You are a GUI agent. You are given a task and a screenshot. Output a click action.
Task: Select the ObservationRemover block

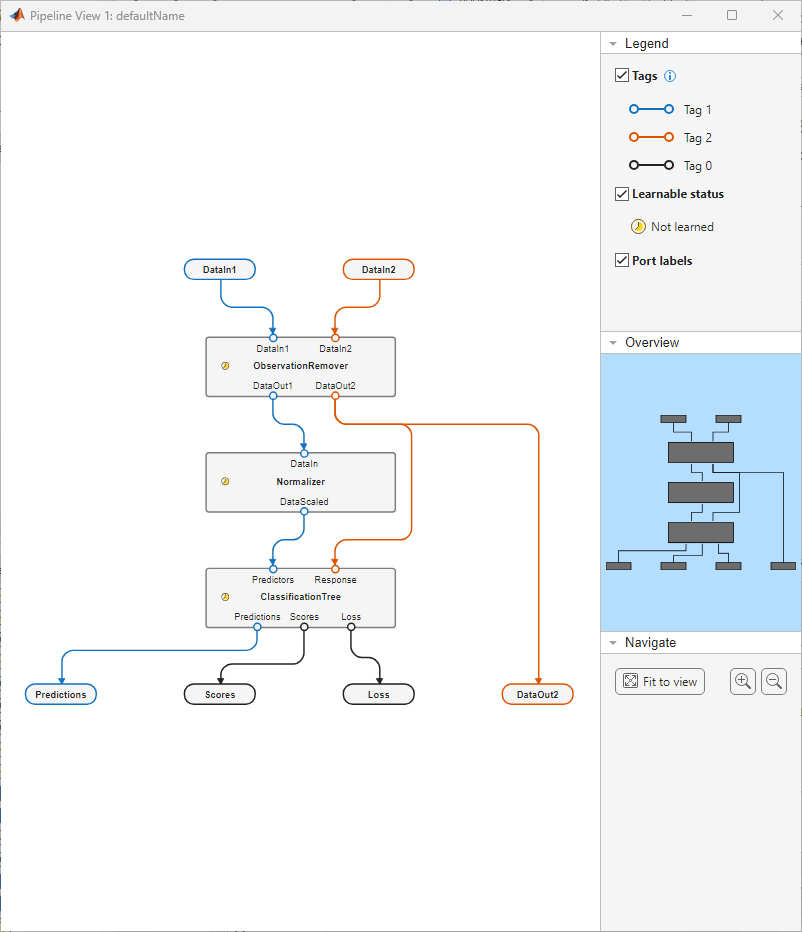[300, 366]
